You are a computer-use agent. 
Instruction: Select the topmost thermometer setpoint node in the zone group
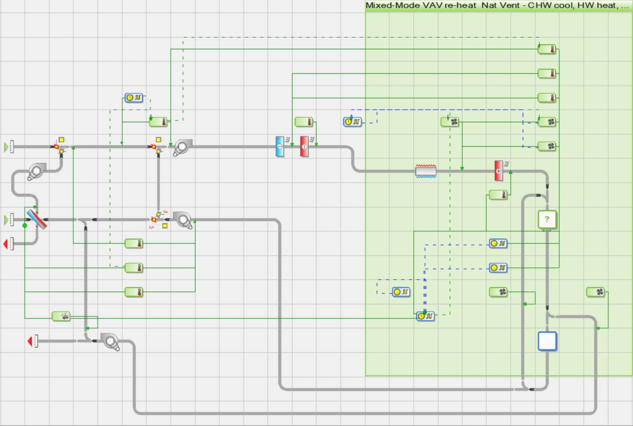[x=547, y=49]
